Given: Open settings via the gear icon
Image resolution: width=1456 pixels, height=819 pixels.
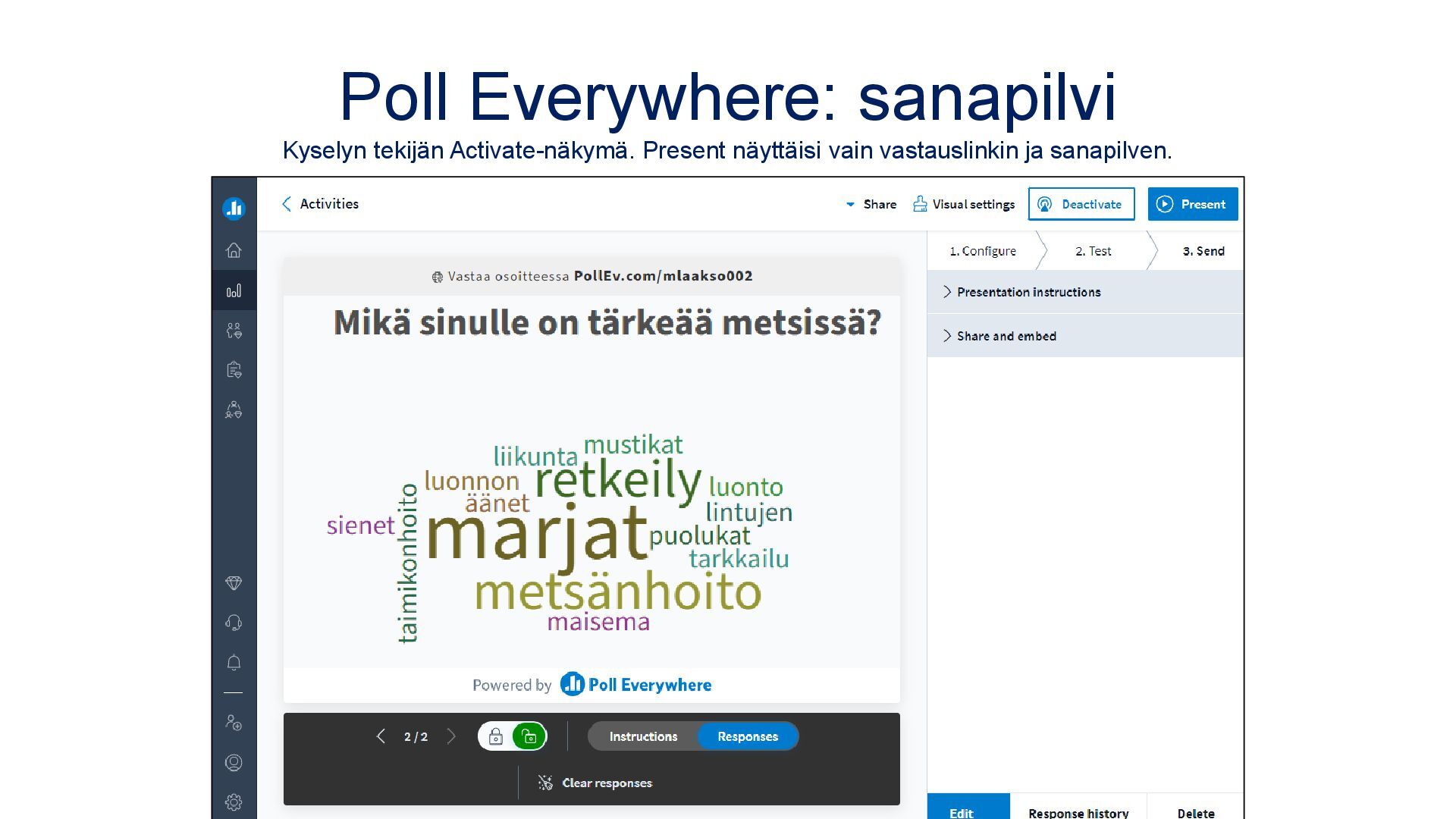Looking at the screenshot, I should (x=234, y=802).
